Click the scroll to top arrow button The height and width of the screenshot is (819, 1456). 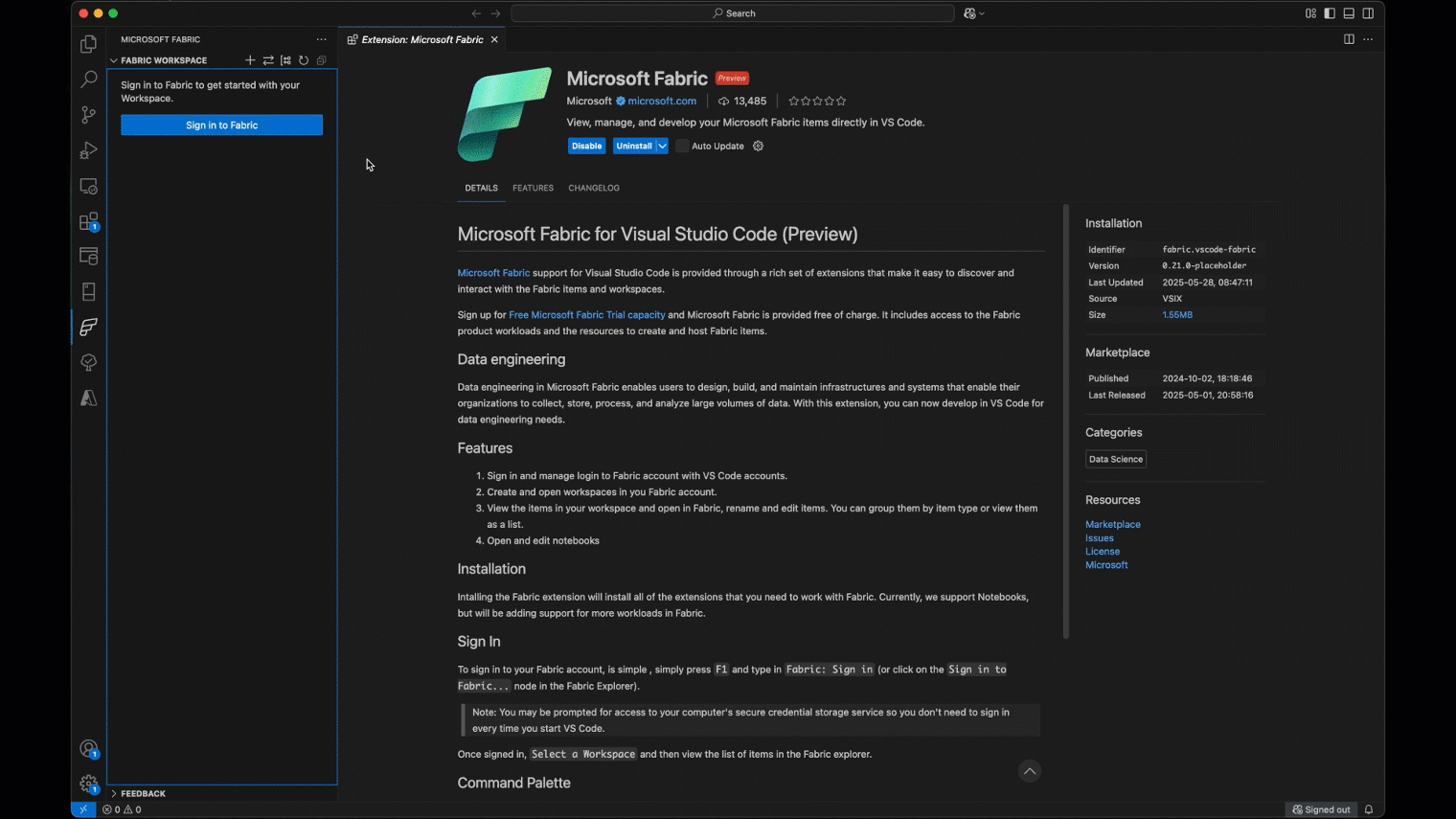(1029, 772)
